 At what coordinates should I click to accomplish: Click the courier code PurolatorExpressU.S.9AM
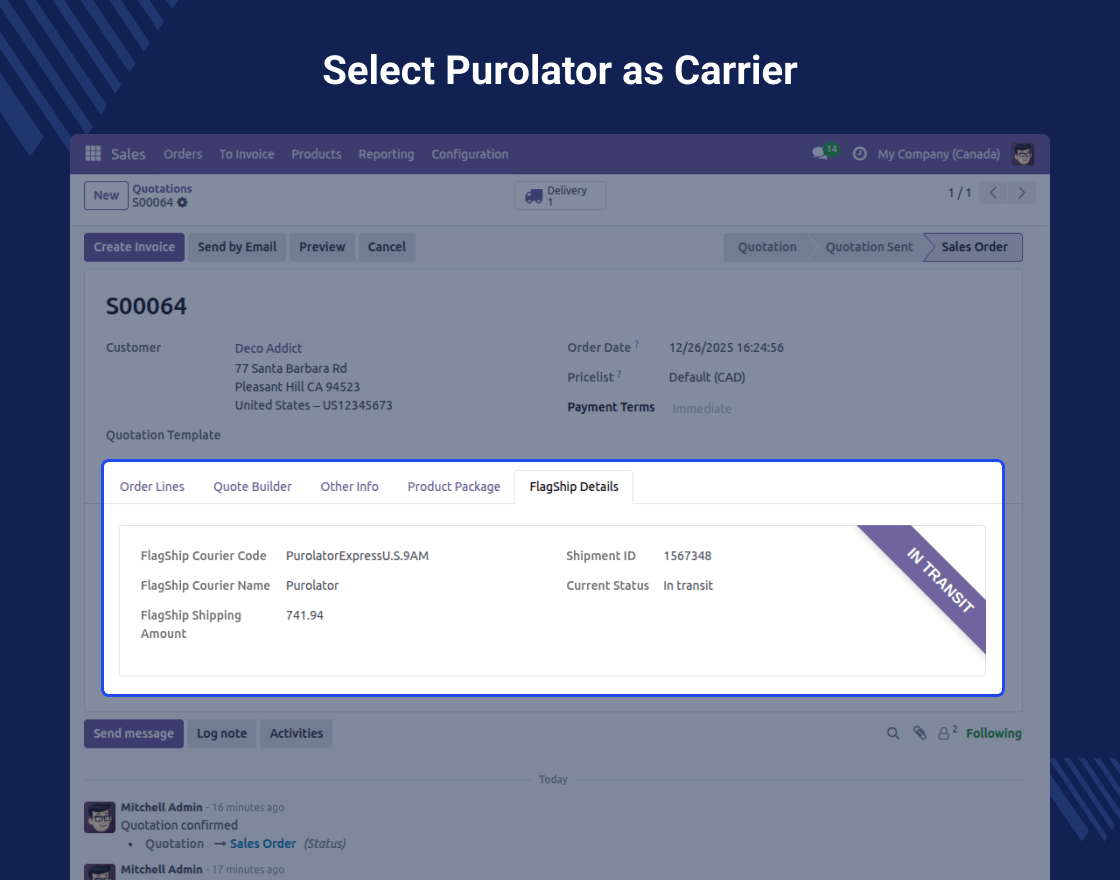(x=357, y=556)
